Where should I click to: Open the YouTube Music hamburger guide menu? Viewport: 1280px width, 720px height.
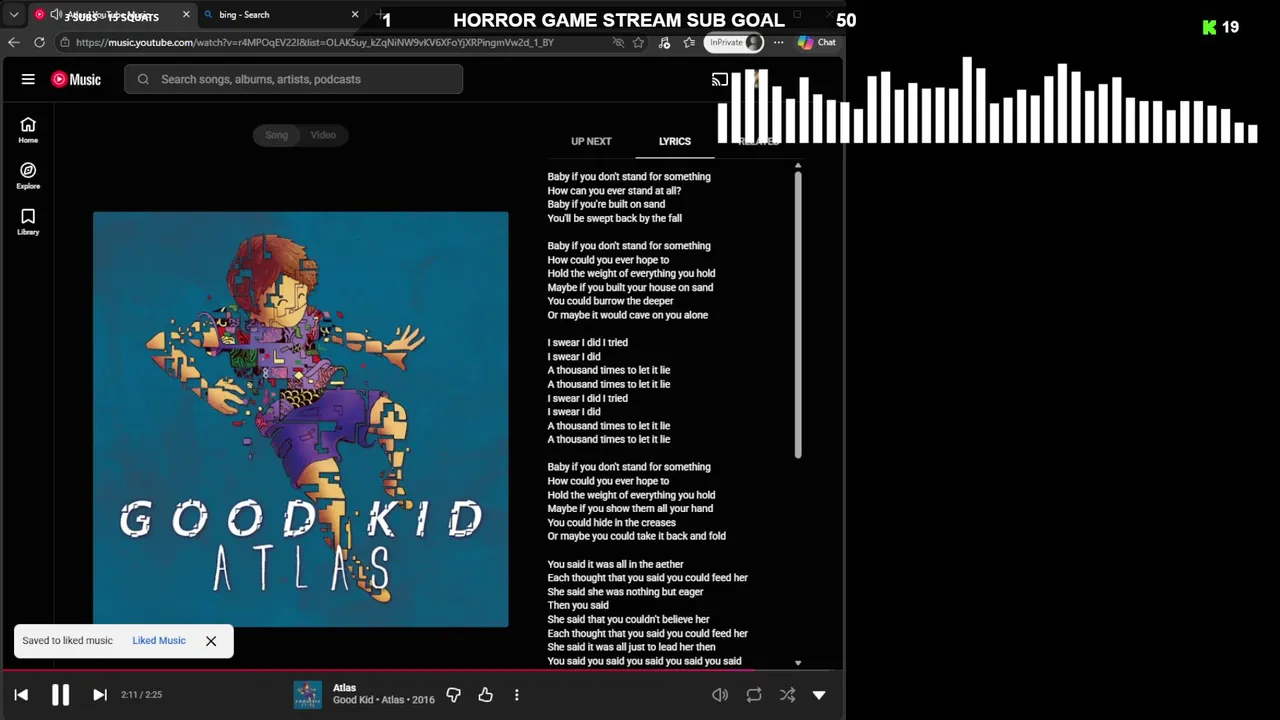[28, 79]
